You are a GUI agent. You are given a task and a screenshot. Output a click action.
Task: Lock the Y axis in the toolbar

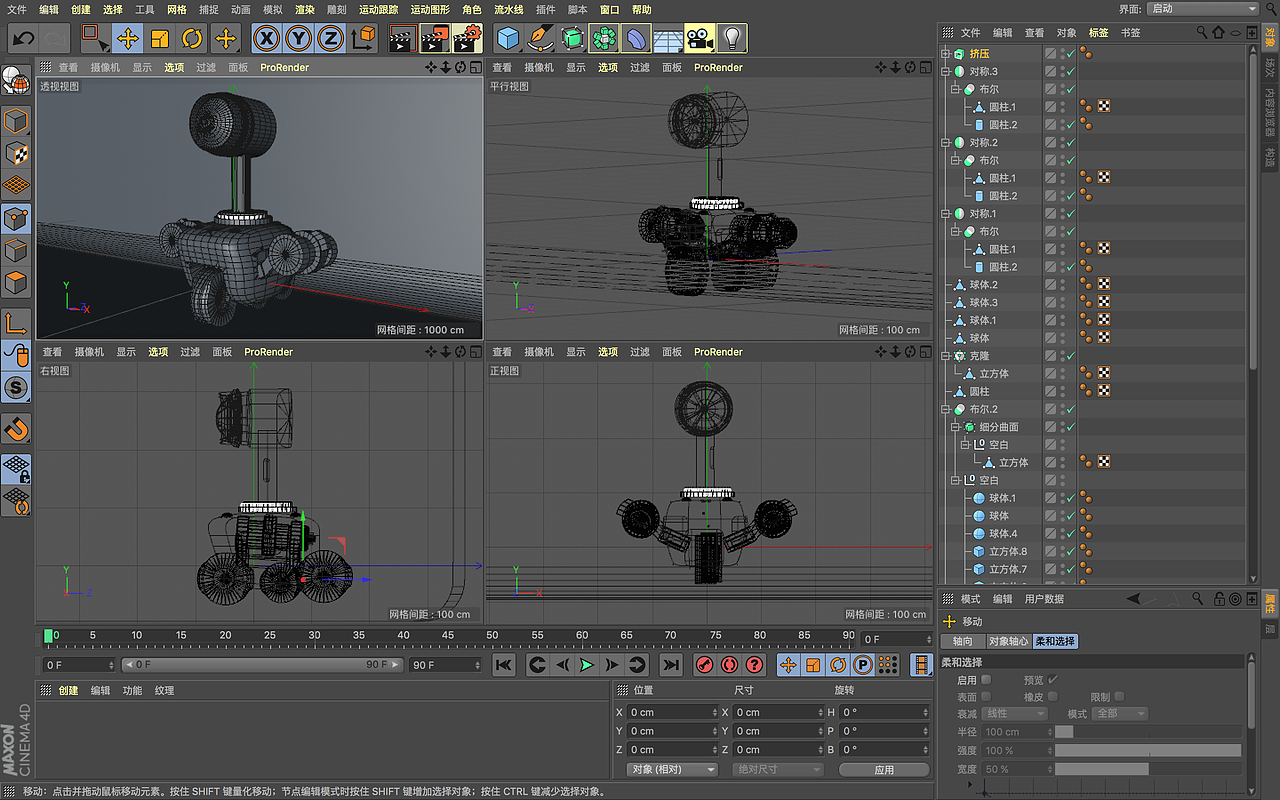coord(297,37)
